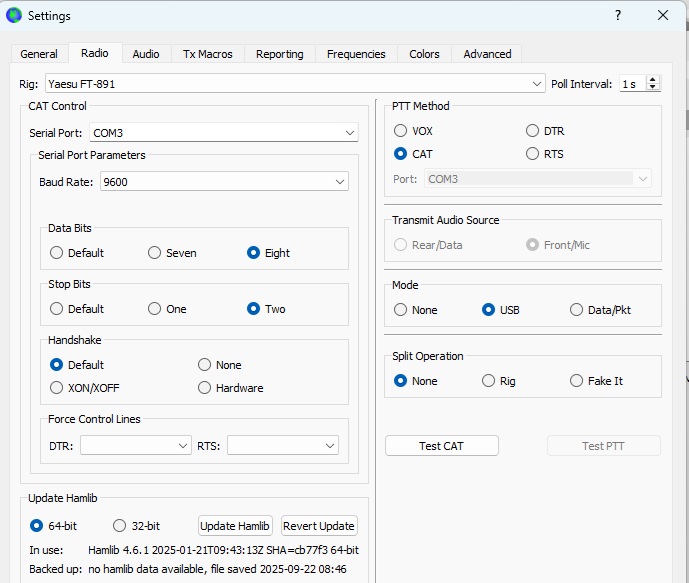689x583 pixels.
Task: Click the Revert Update button
Action: point(319,526)
